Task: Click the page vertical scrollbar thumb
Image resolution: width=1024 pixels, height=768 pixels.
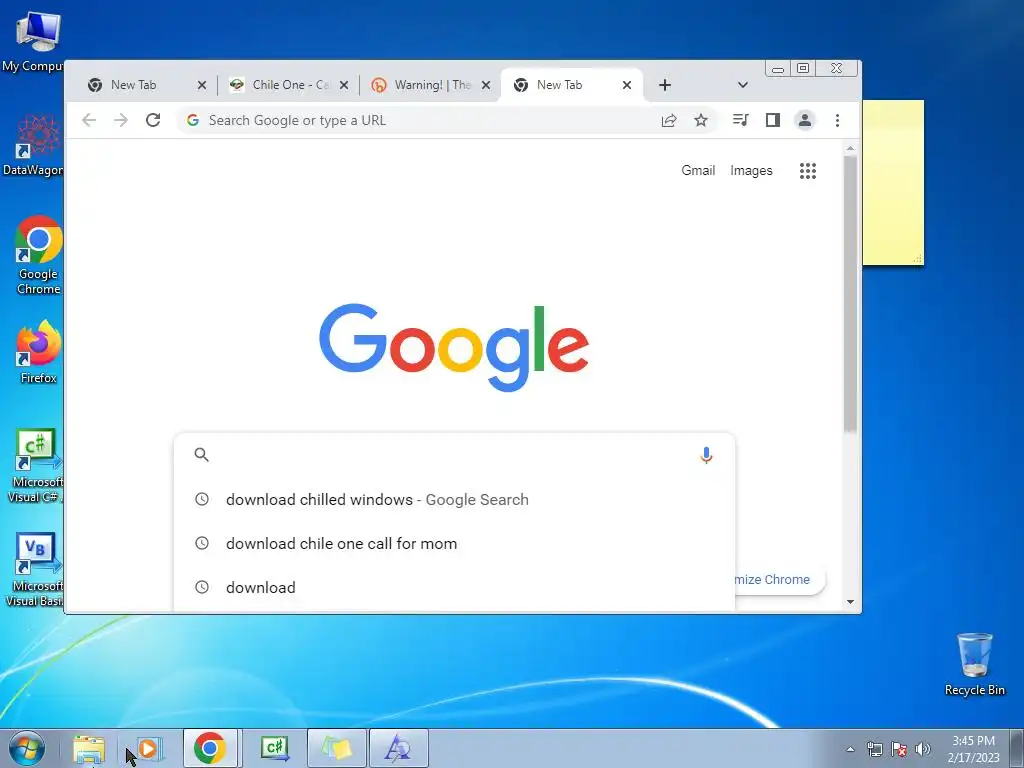Action: (850, 294)
